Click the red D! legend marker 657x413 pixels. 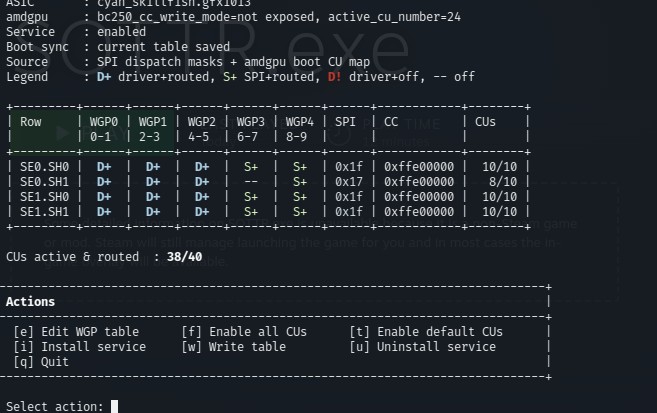tap(334, 77)
